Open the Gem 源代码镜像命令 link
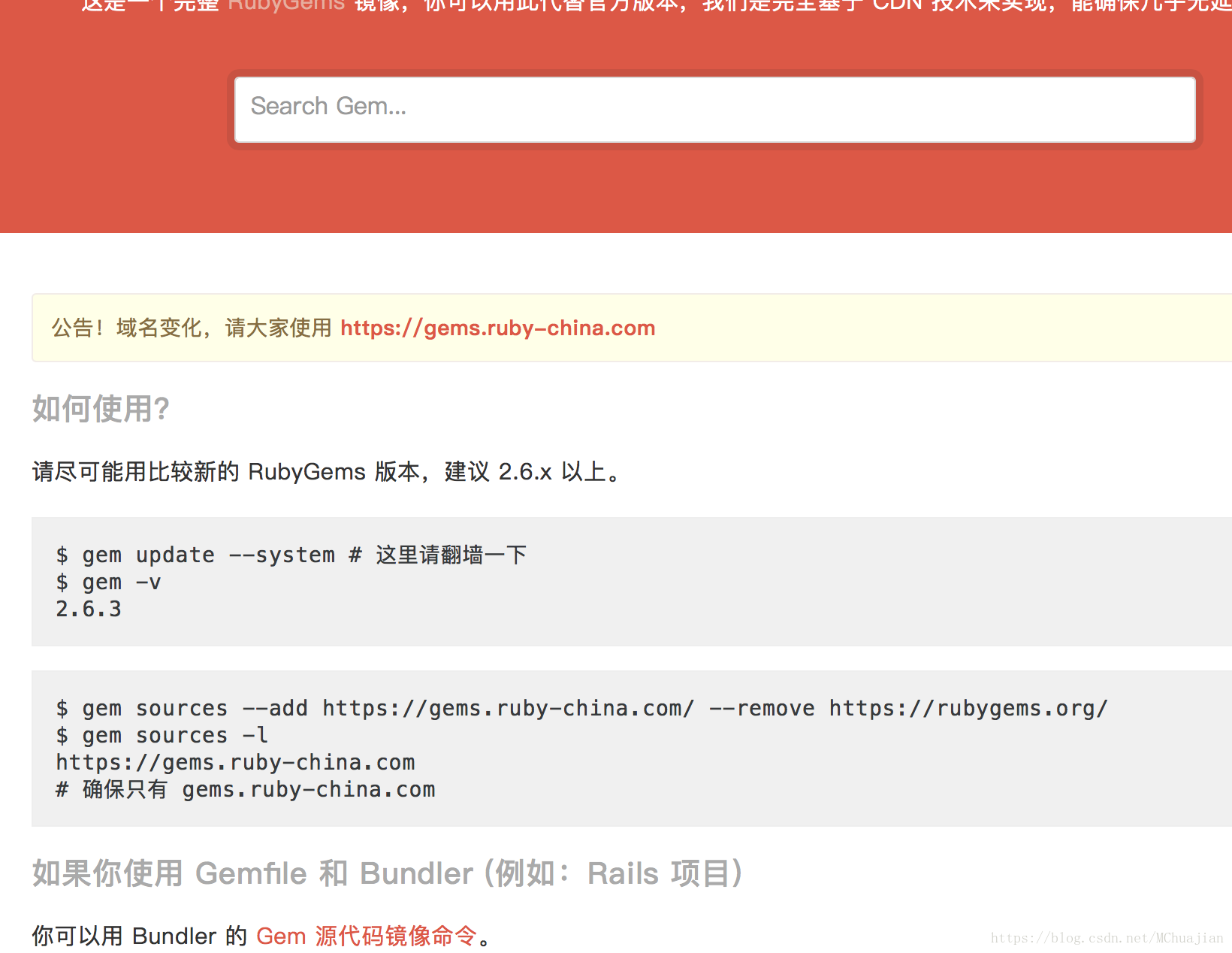The width and height of the screenshot is (1232, 953). pyautogui.click(x=367, y=936)
